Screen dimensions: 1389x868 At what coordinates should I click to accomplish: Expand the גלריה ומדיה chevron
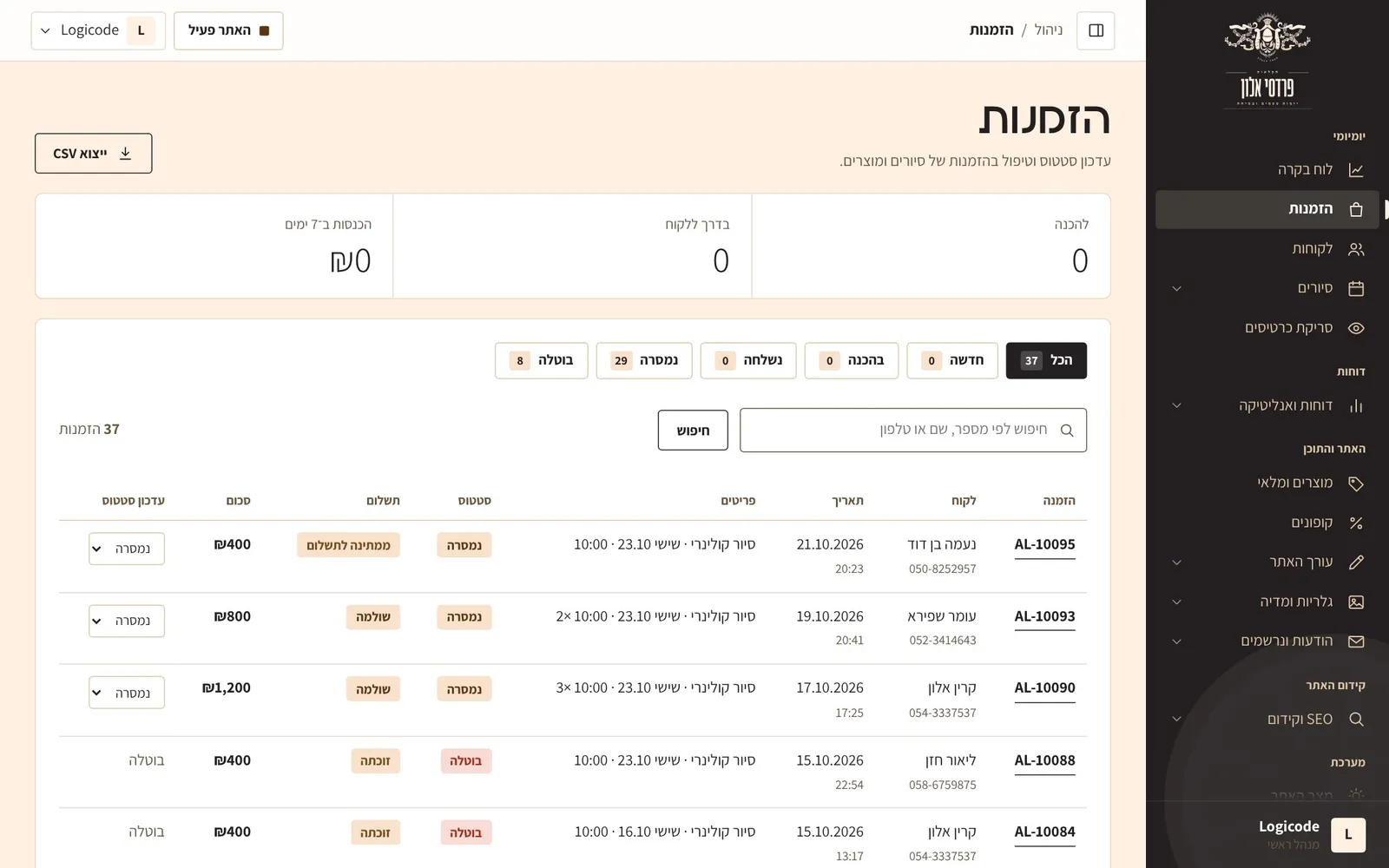pos(1176,602)
